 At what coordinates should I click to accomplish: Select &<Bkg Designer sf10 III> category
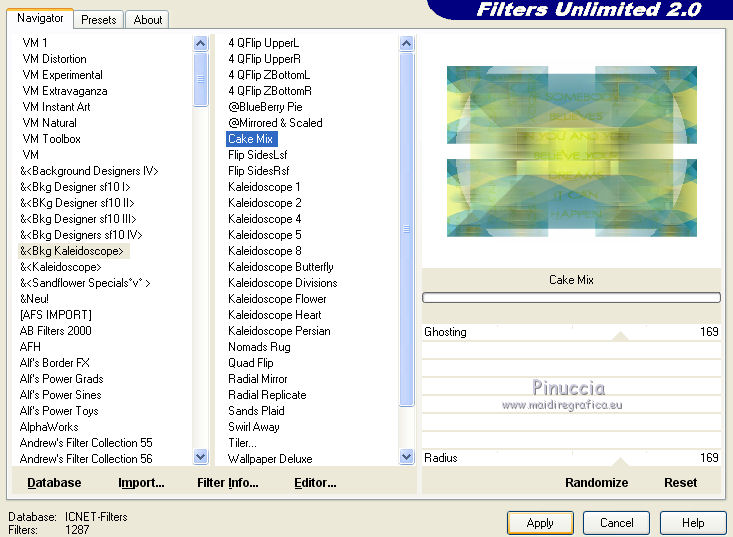tap(78, 219)
